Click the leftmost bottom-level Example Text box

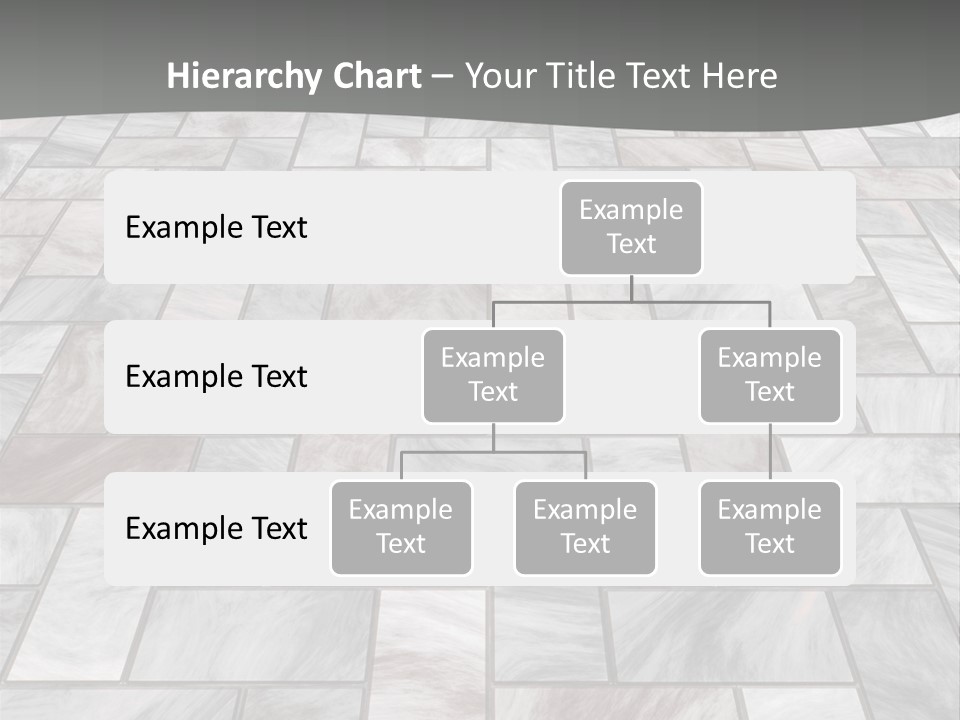coord(401,528)
